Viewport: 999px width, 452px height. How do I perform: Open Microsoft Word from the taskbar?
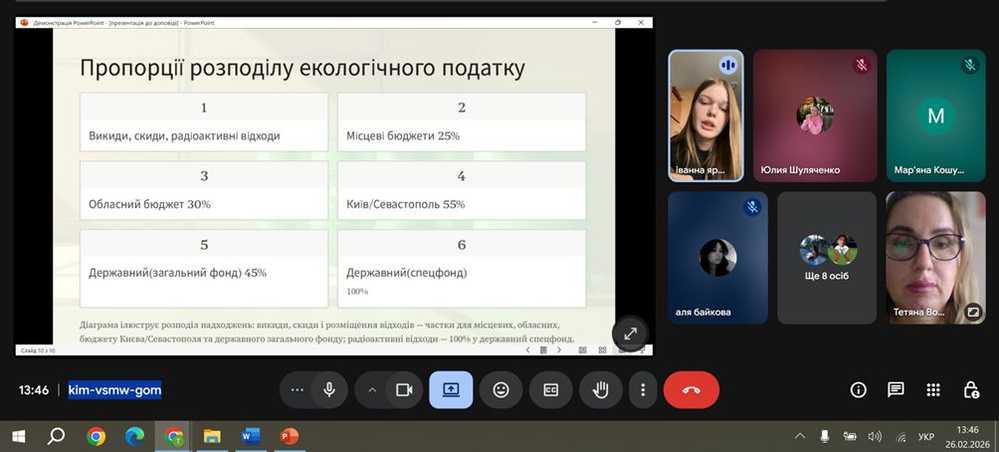click(x=251, y=436)
